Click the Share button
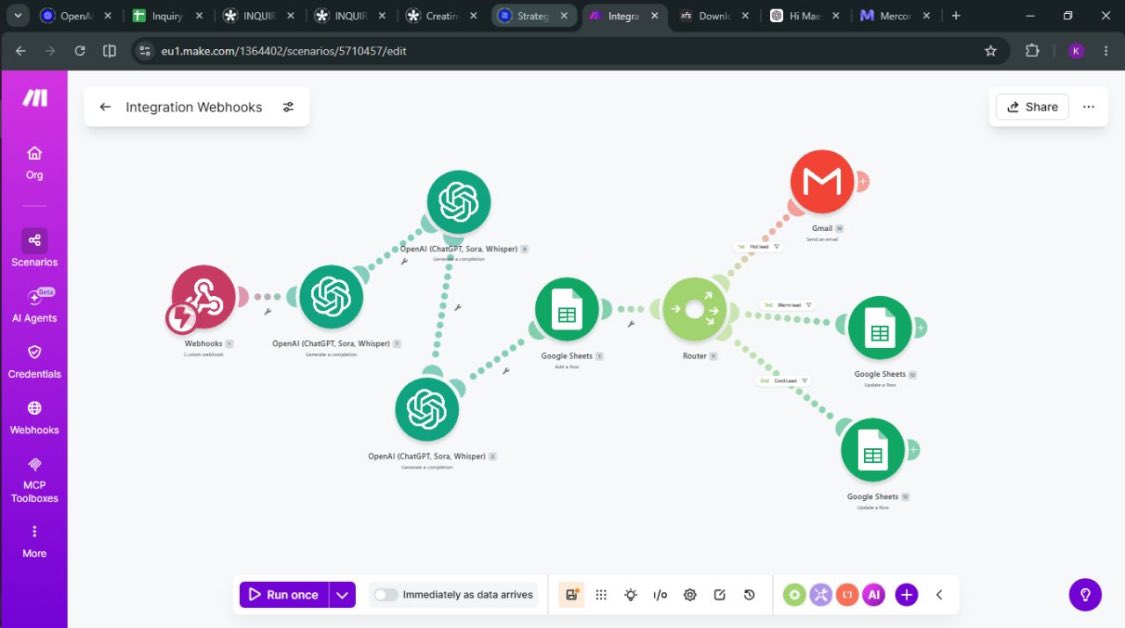The width and height of the screenshot is (1125, 628). tap(1032, 107)
